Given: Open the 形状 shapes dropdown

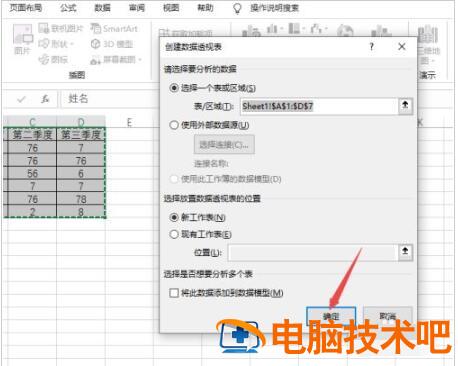Looking at the screenshot, I should tap(56, 44).
